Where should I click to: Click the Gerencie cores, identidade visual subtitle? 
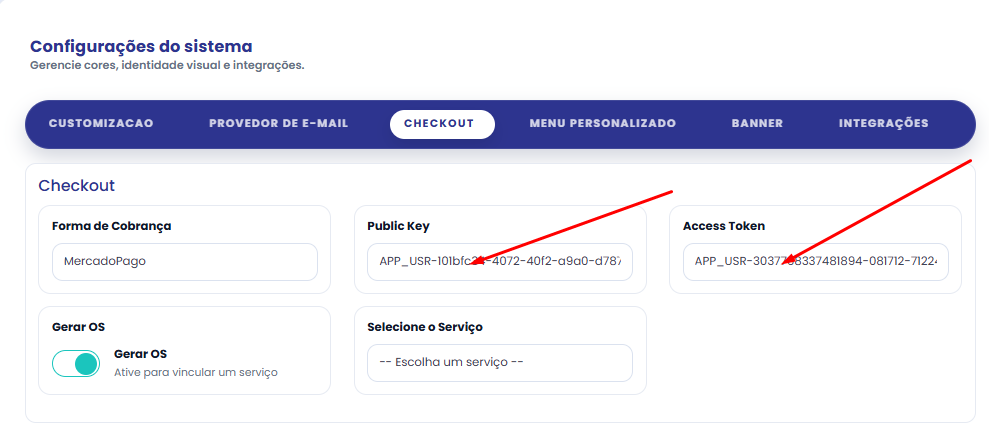coord(167,66)
